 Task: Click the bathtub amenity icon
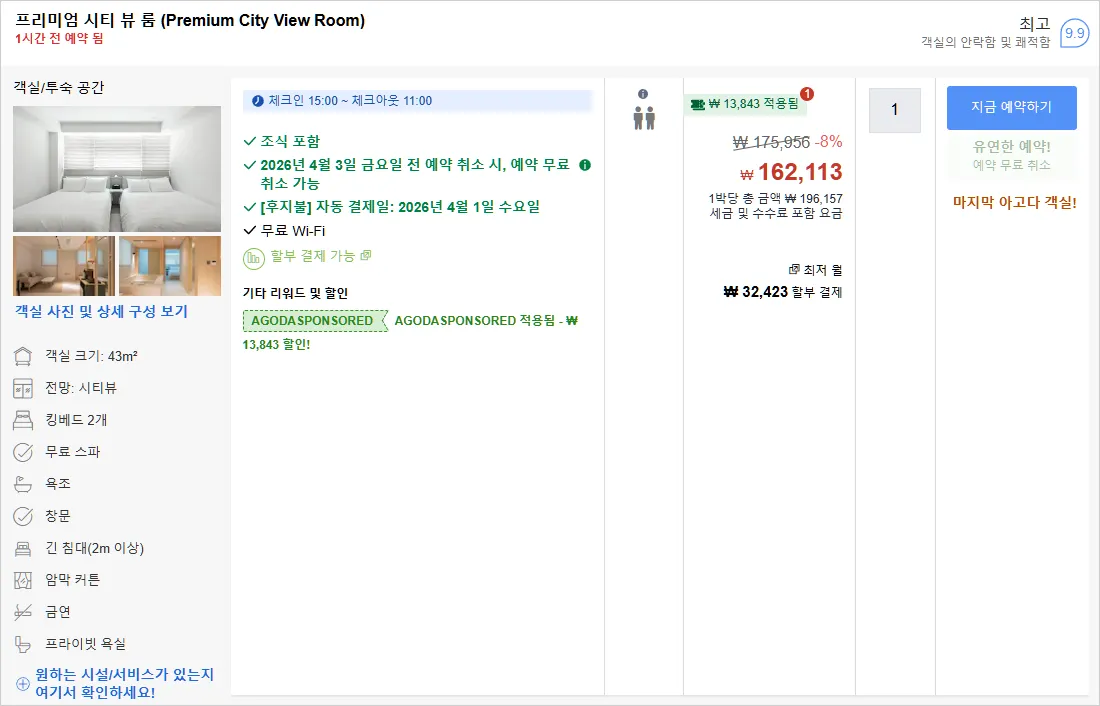pos(23,484)
